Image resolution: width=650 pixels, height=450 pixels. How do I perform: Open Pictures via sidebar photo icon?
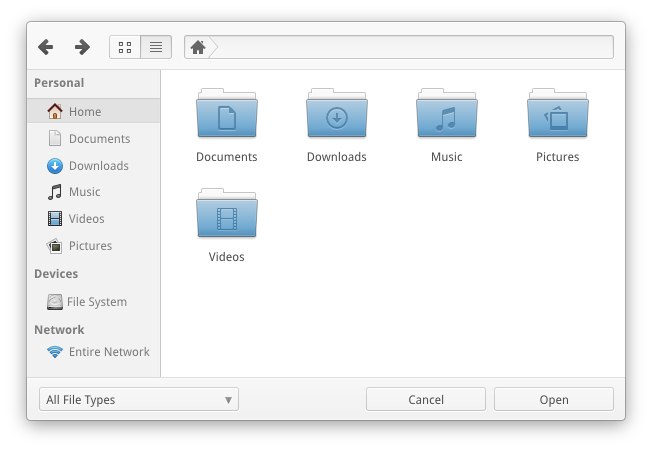click(55, 246)
